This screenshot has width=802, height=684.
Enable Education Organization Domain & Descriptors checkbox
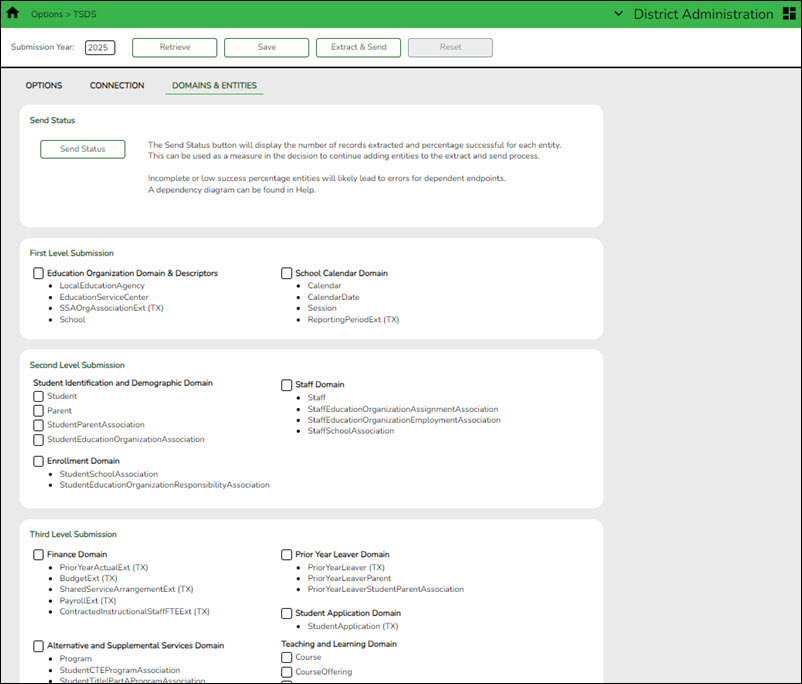click(38, 273)
